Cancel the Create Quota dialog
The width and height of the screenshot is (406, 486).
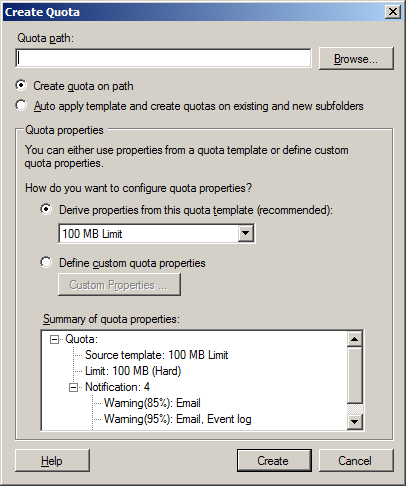click(x=356, y=461)
